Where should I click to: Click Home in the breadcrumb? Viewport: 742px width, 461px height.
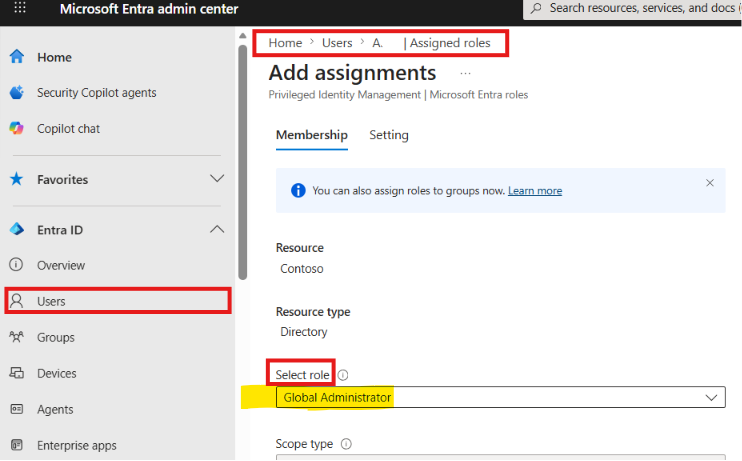click(285, 43)
